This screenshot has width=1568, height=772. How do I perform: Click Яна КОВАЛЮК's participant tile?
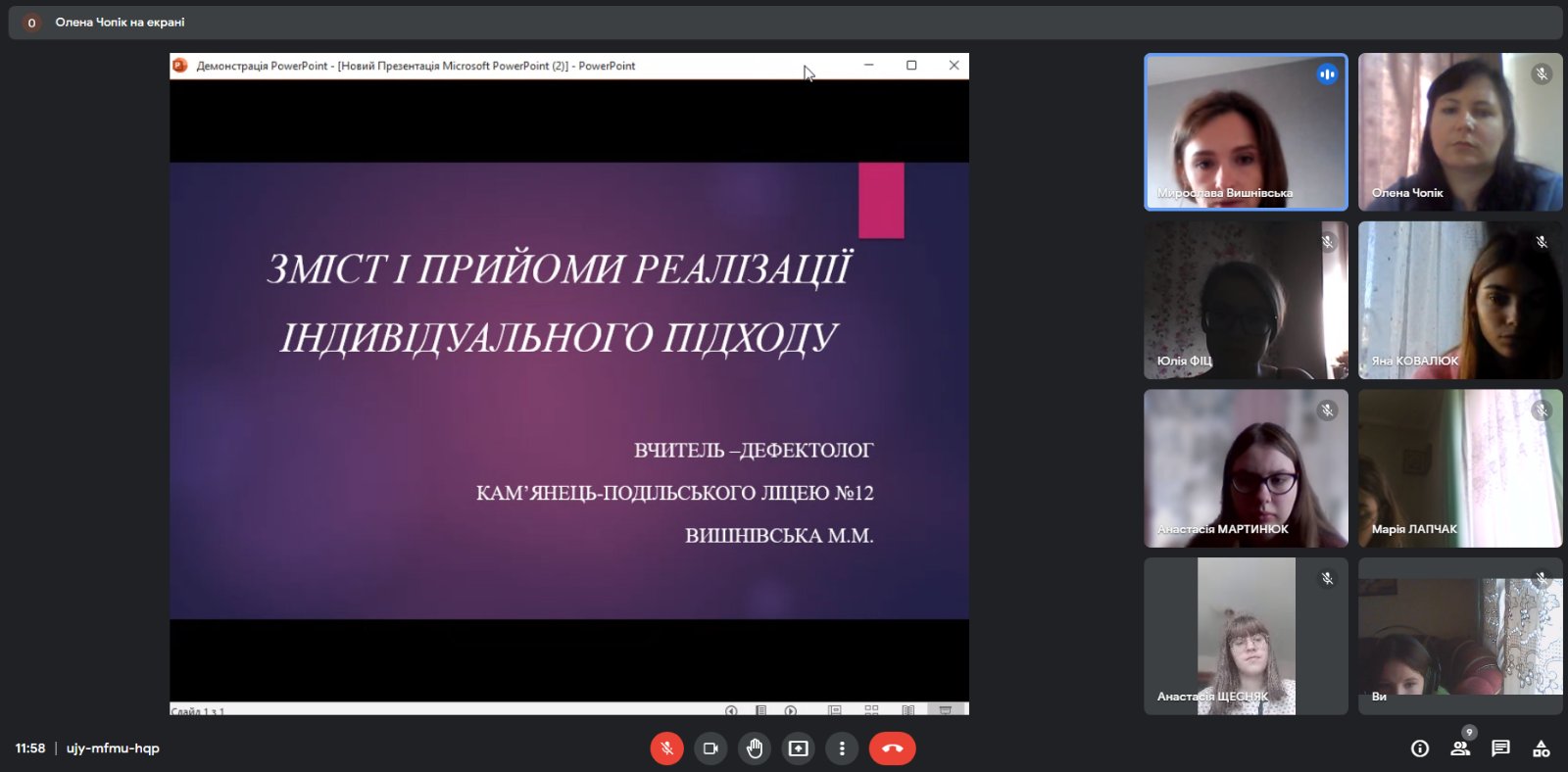coord(1460,300)
